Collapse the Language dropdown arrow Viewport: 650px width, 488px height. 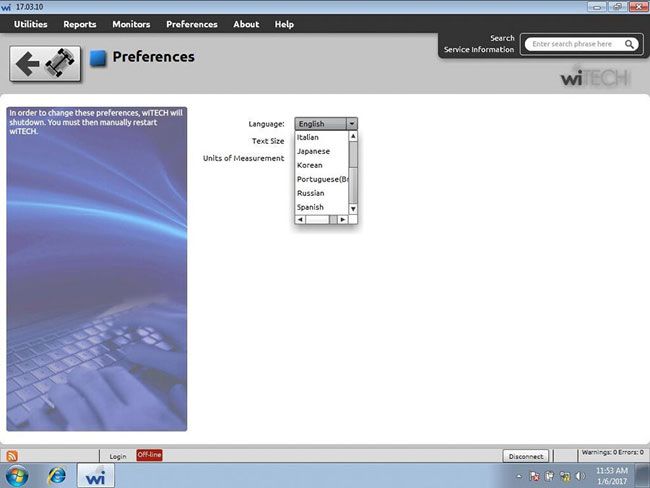(x=351, y=124)
